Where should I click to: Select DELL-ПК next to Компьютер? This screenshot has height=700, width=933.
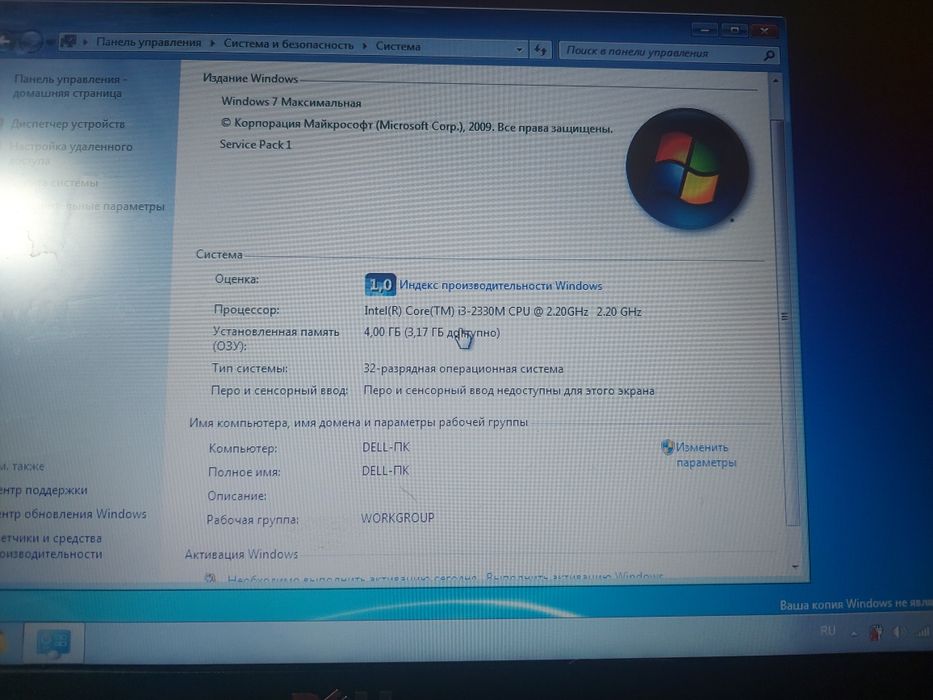pos(386,447)
